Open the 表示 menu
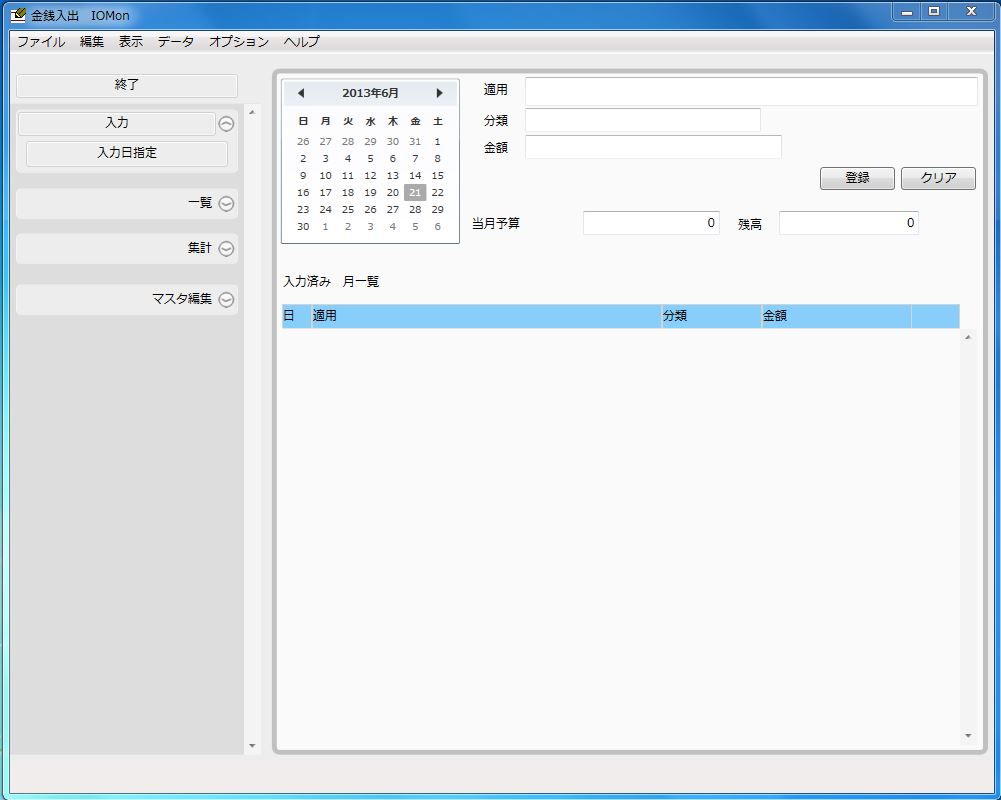The height and width of the screenshot is (800, 1001). tap(131, 42)
